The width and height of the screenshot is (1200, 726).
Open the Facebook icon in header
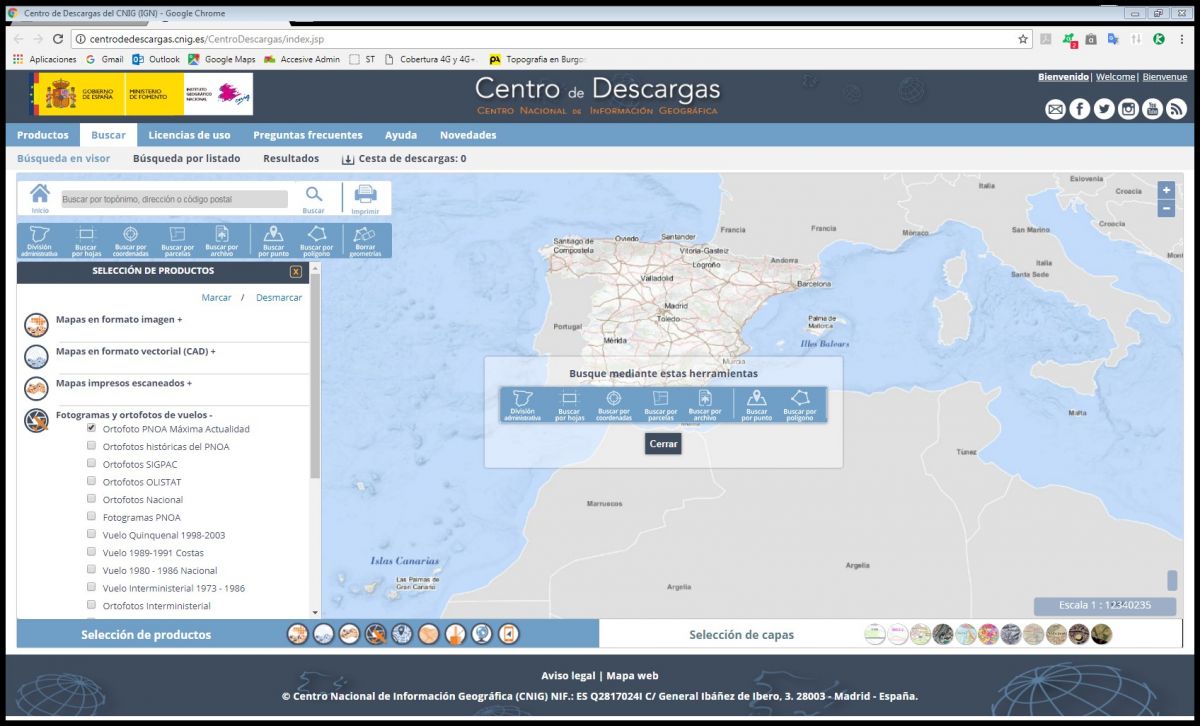pyautogui.click(x=1080, y=109)
